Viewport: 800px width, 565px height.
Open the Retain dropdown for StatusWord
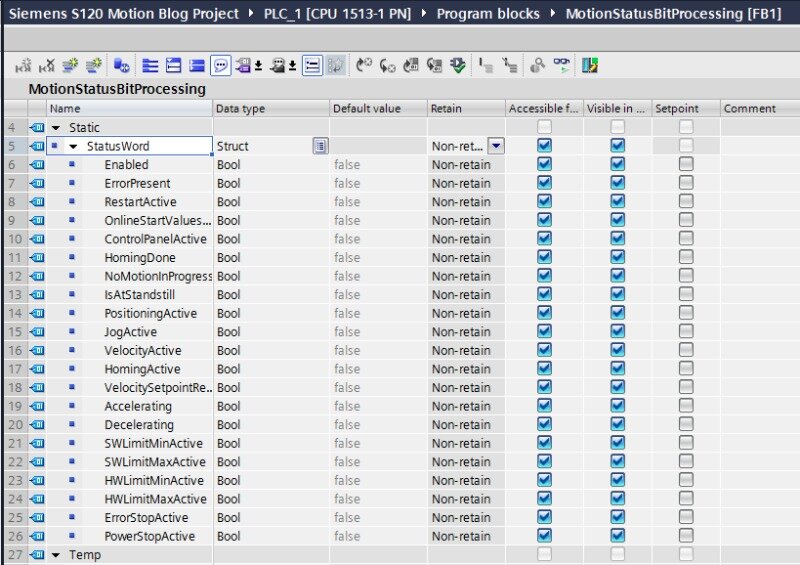(496, 146)
